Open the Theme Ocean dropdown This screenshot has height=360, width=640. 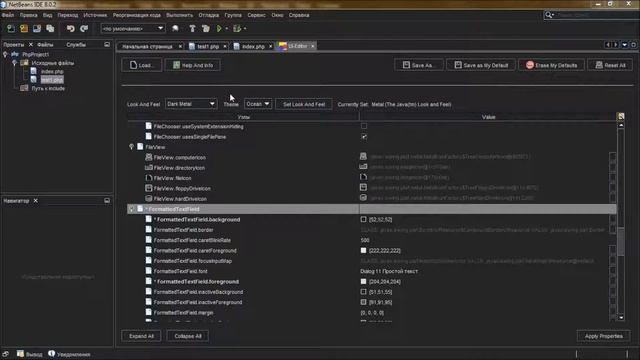258,104
